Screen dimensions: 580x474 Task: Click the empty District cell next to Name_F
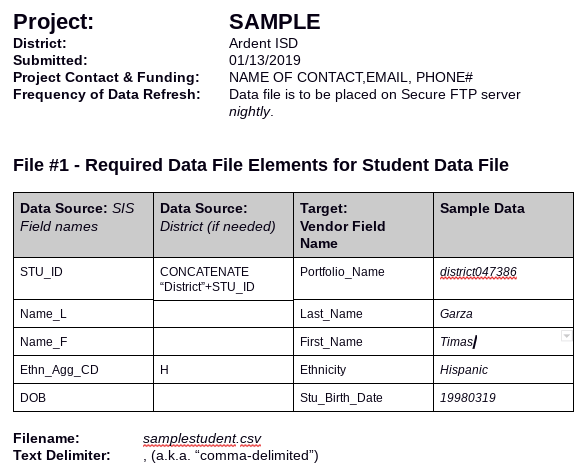coord(223,342)
